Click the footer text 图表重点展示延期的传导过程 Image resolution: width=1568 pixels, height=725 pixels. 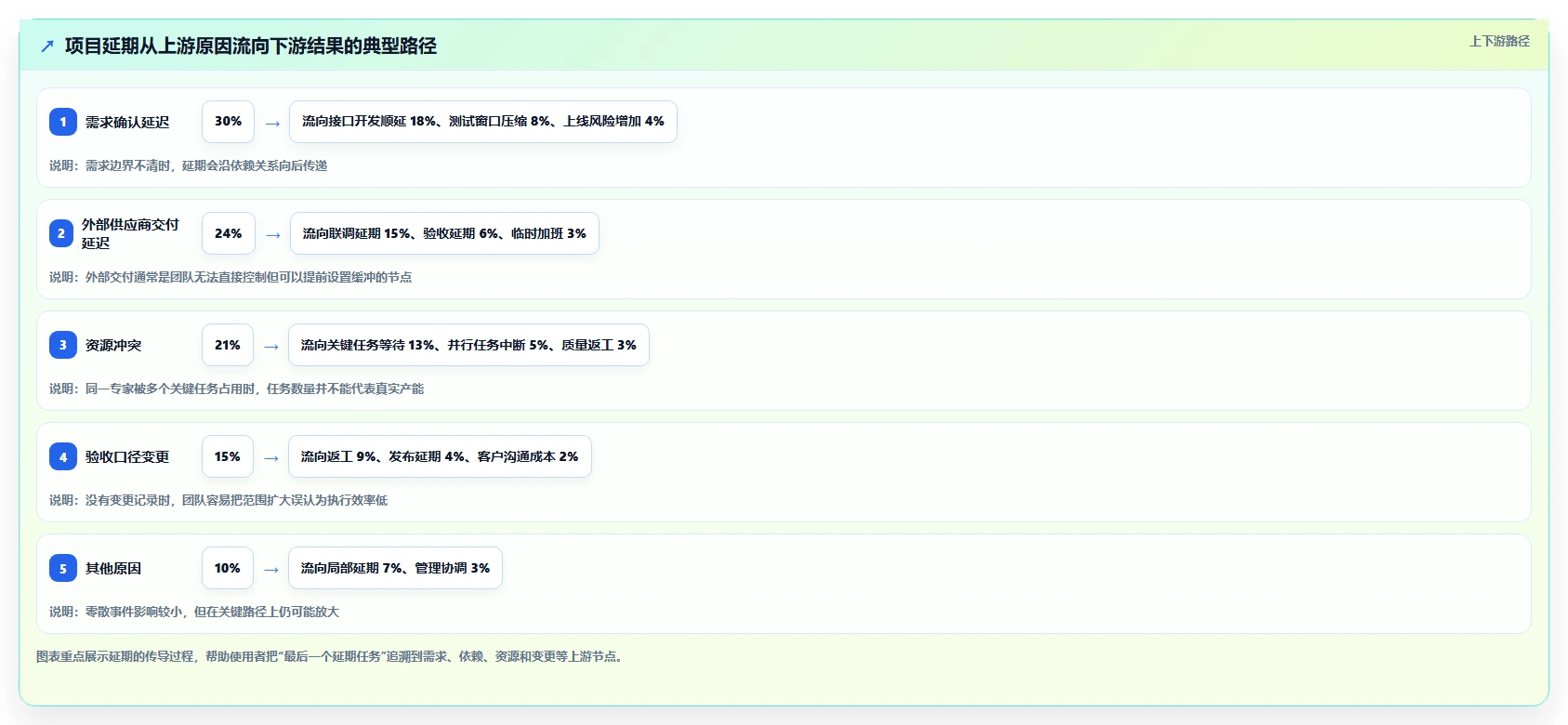331,656
